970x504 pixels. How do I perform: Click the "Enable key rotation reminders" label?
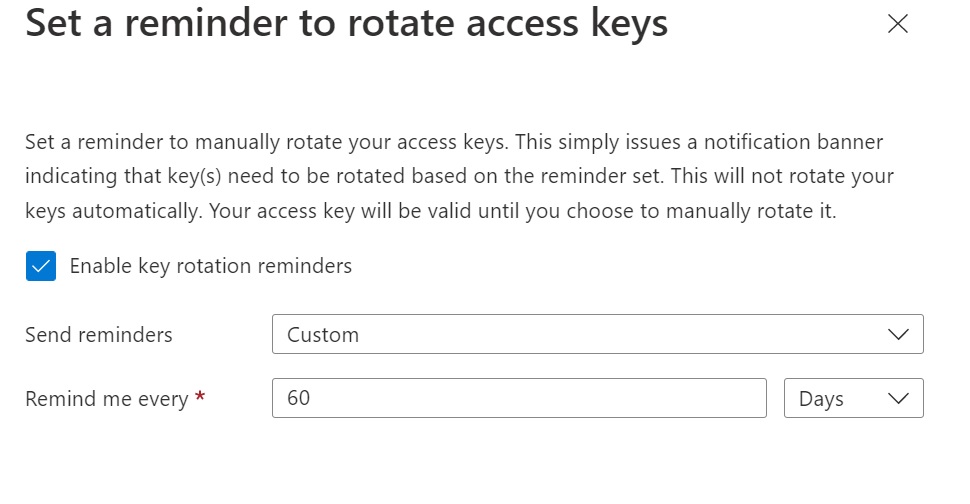tap(210, 267)
